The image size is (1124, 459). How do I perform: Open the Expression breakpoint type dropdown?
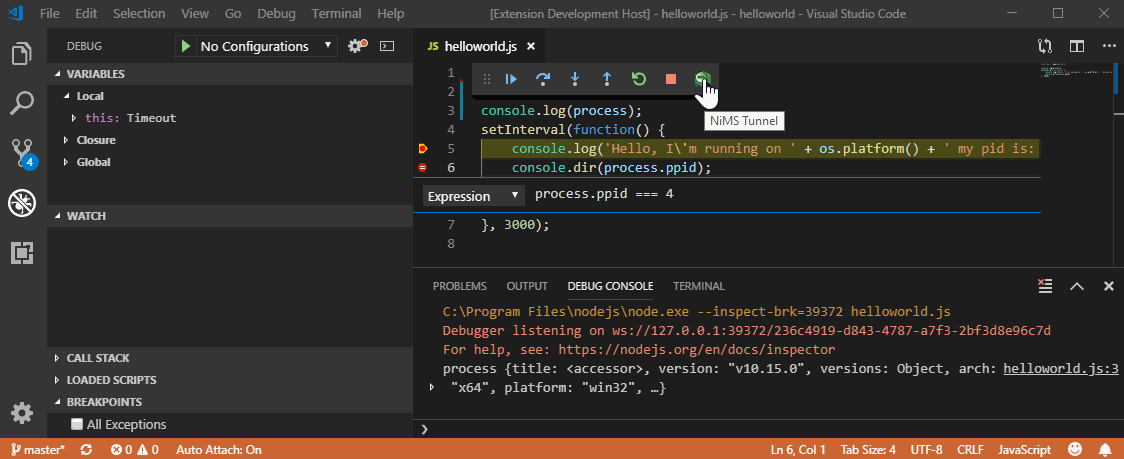point(474,196)
